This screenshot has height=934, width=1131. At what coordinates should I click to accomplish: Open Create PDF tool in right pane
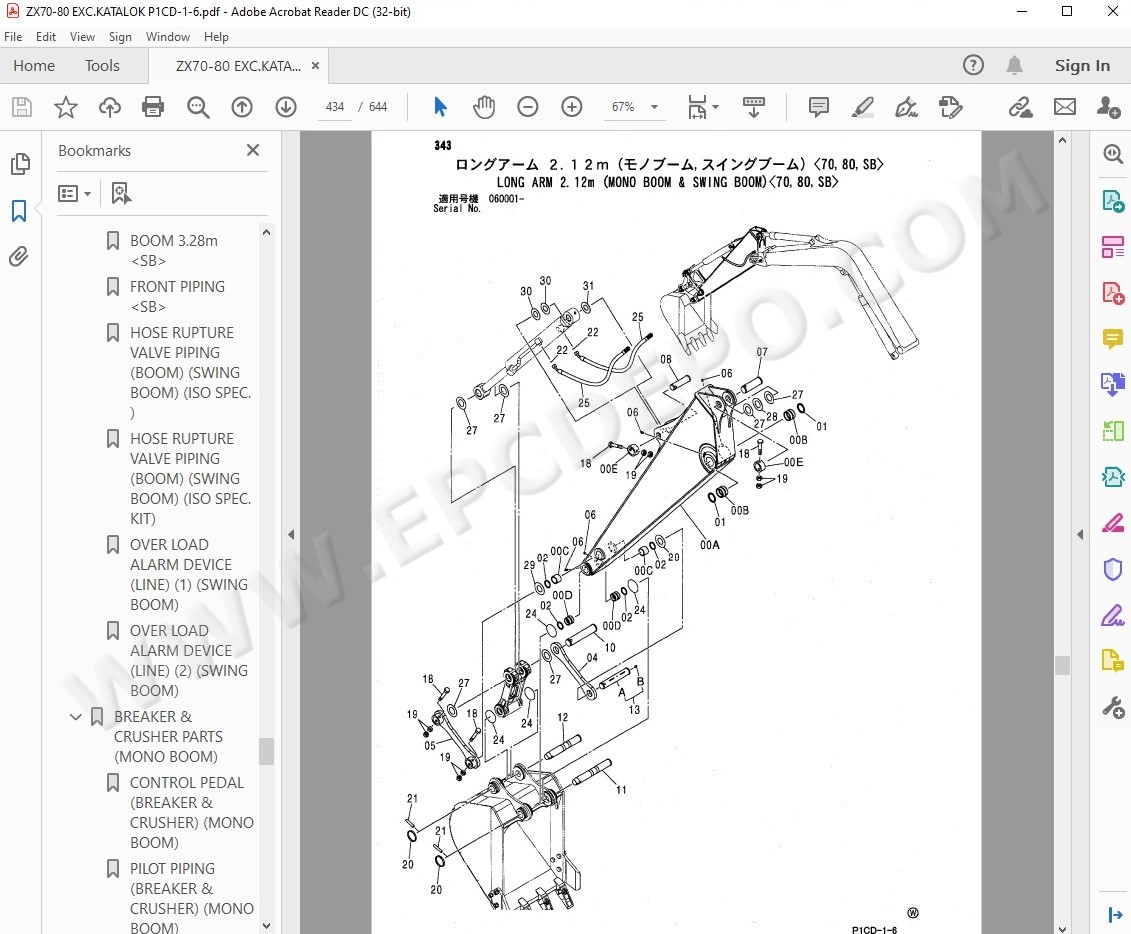[1113, 293]
